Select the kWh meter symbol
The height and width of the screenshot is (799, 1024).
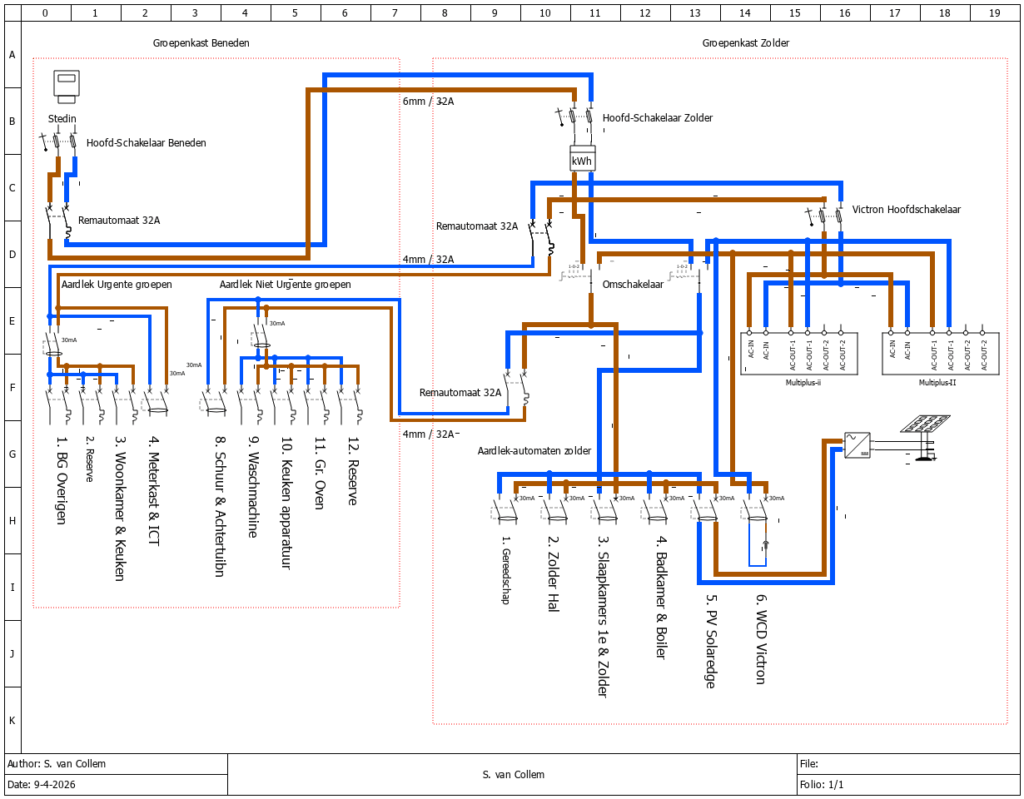point(581,160)
